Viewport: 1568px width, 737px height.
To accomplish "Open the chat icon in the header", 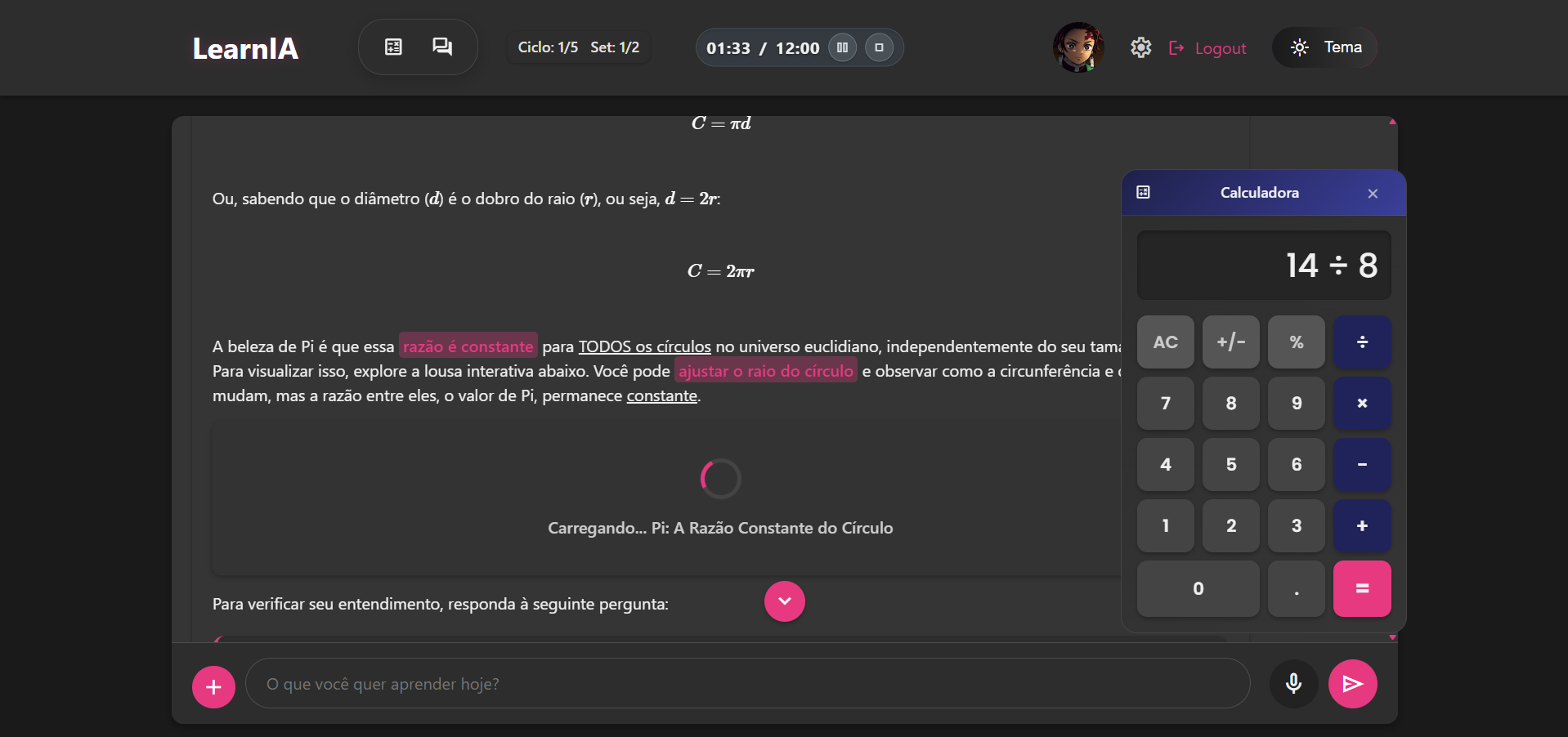I will (442, 47).
